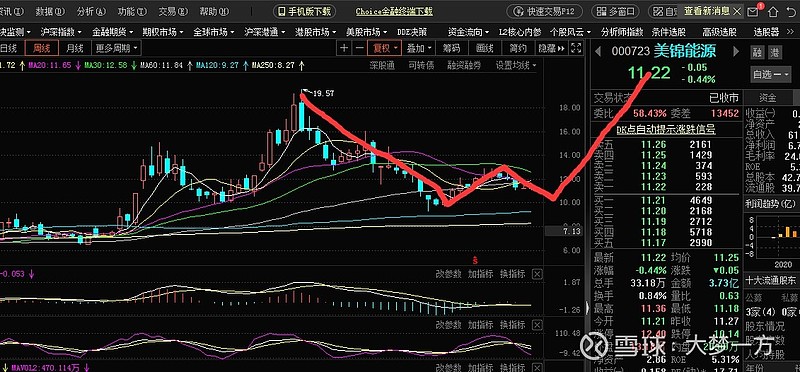Image resolution: width=800 pixels, height=372 pixels.
Task: Select 月线 monthly period
Action: point(74,48)
